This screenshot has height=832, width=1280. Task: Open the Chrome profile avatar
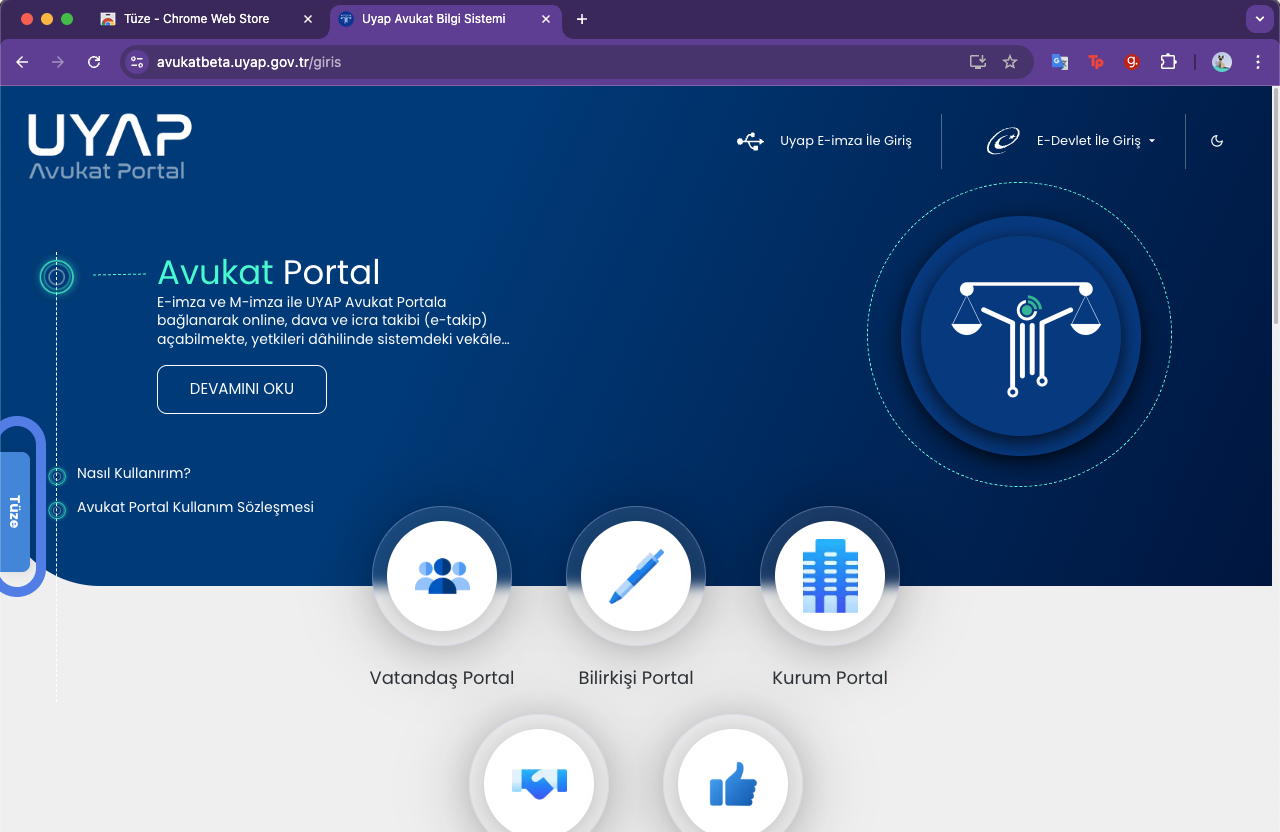pos(1222,62)
